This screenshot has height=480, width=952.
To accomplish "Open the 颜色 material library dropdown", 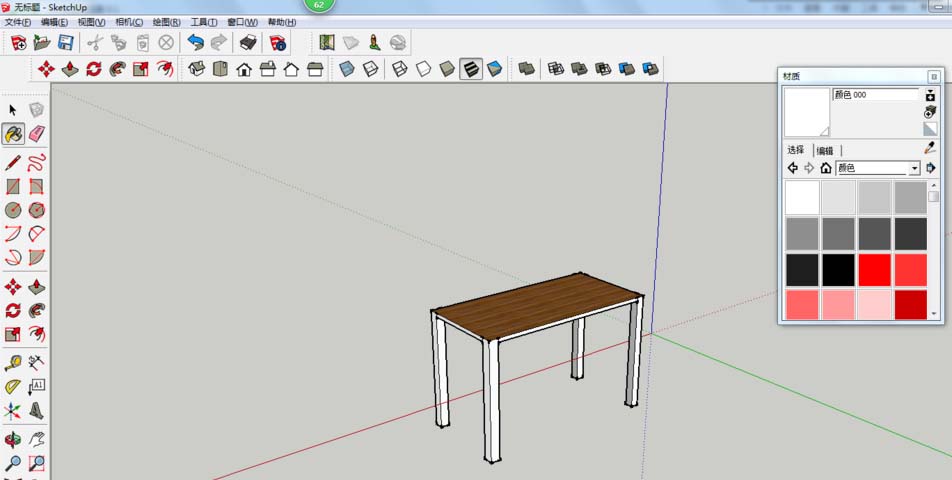I will [x=879, y=168].
